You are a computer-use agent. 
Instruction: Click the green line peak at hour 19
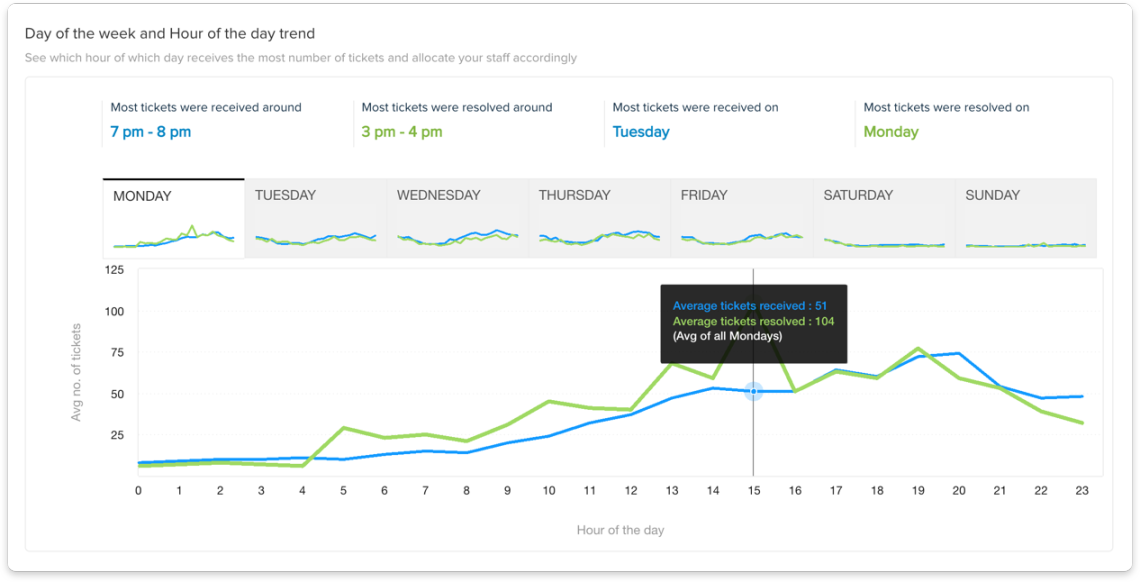click(x=919, y=348)
